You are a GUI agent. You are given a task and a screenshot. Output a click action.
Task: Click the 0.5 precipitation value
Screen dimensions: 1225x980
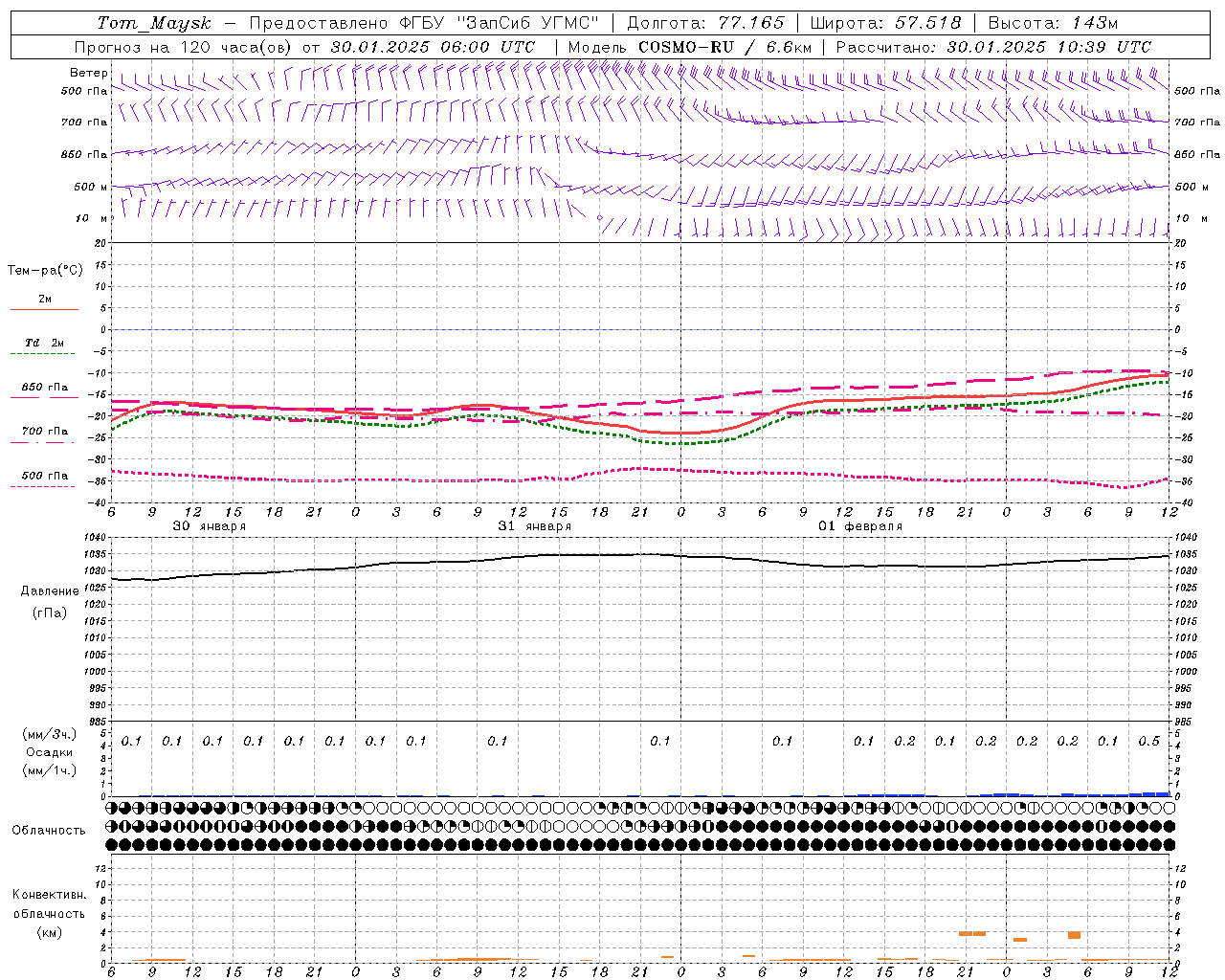1149,742
